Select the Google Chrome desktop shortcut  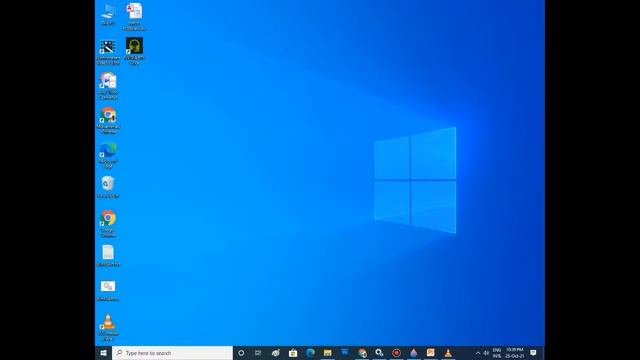[108, 224]
